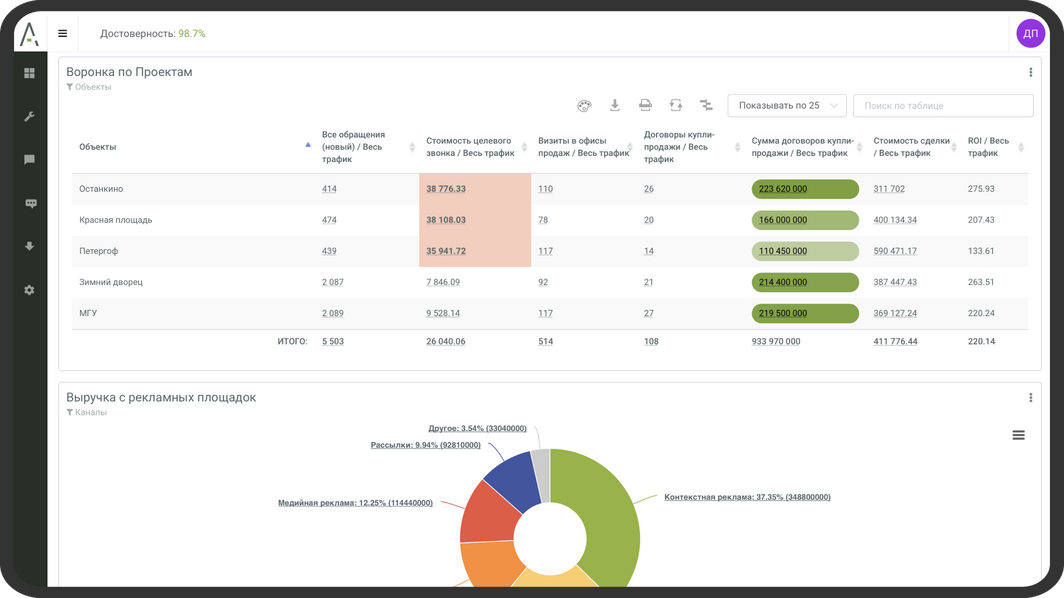
Task: Toggle the hamburger menu in the top bar
Action: [x=63, y=34]
